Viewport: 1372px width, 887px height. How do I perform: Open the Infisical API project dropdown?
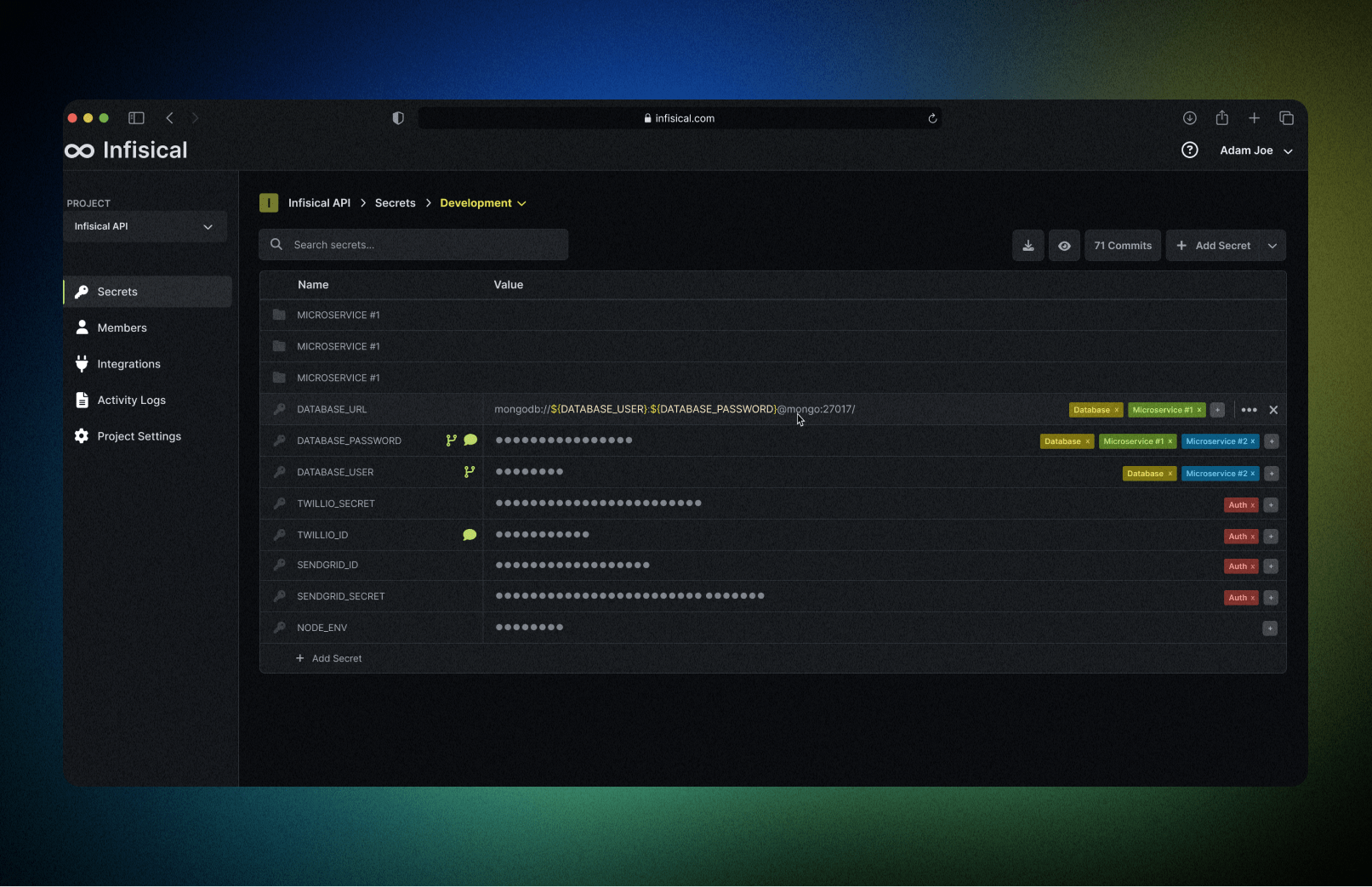tap(145, 226)
